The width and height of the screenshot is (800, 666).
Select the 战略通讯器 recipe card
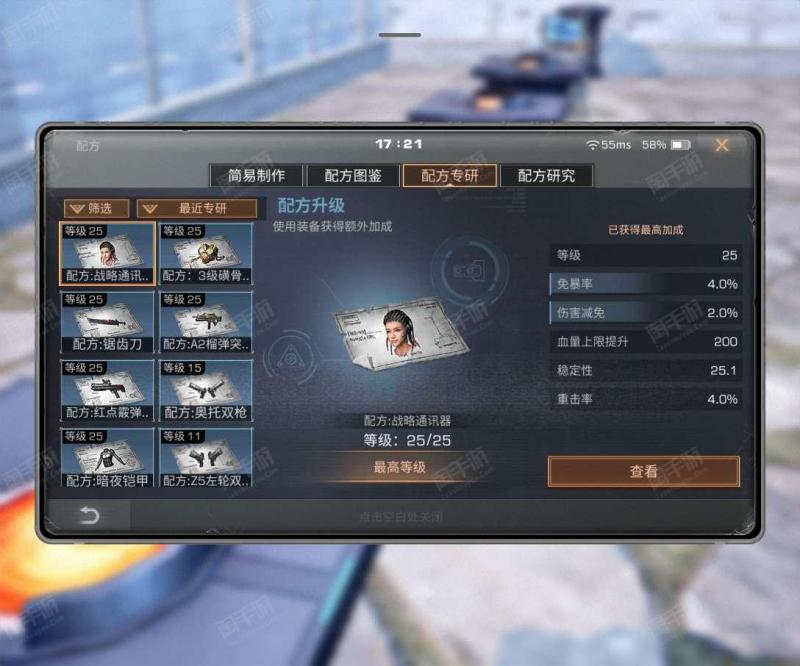[x=107, y=254]
